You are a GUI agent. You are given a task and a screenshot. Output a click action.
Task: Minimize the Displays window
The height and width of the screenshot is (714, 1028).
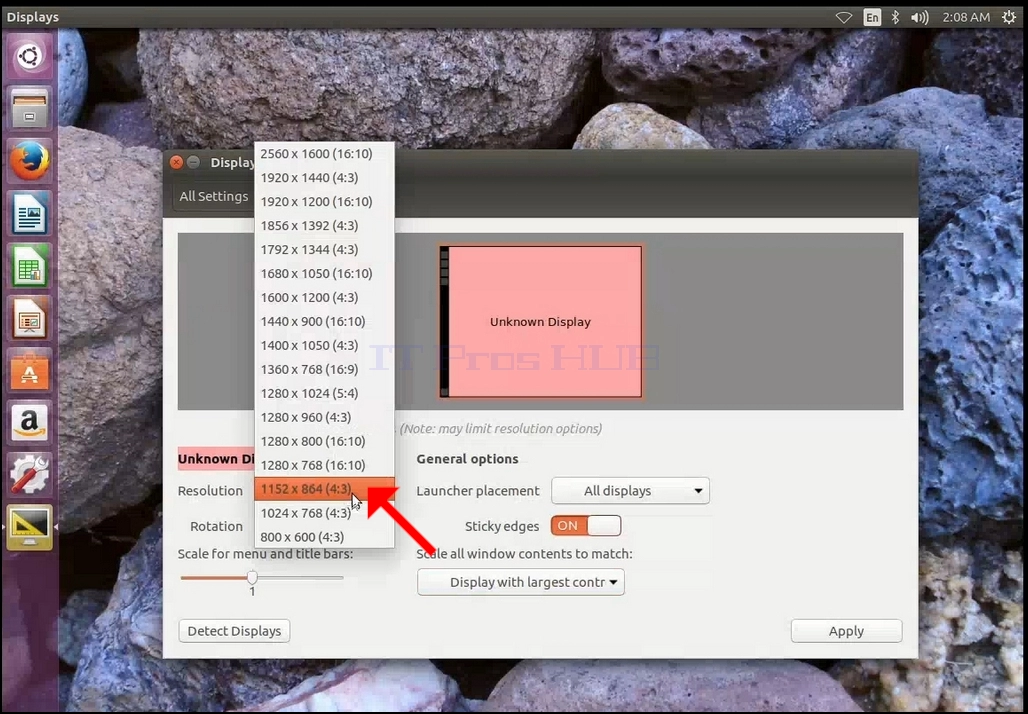tap(193, 162)
